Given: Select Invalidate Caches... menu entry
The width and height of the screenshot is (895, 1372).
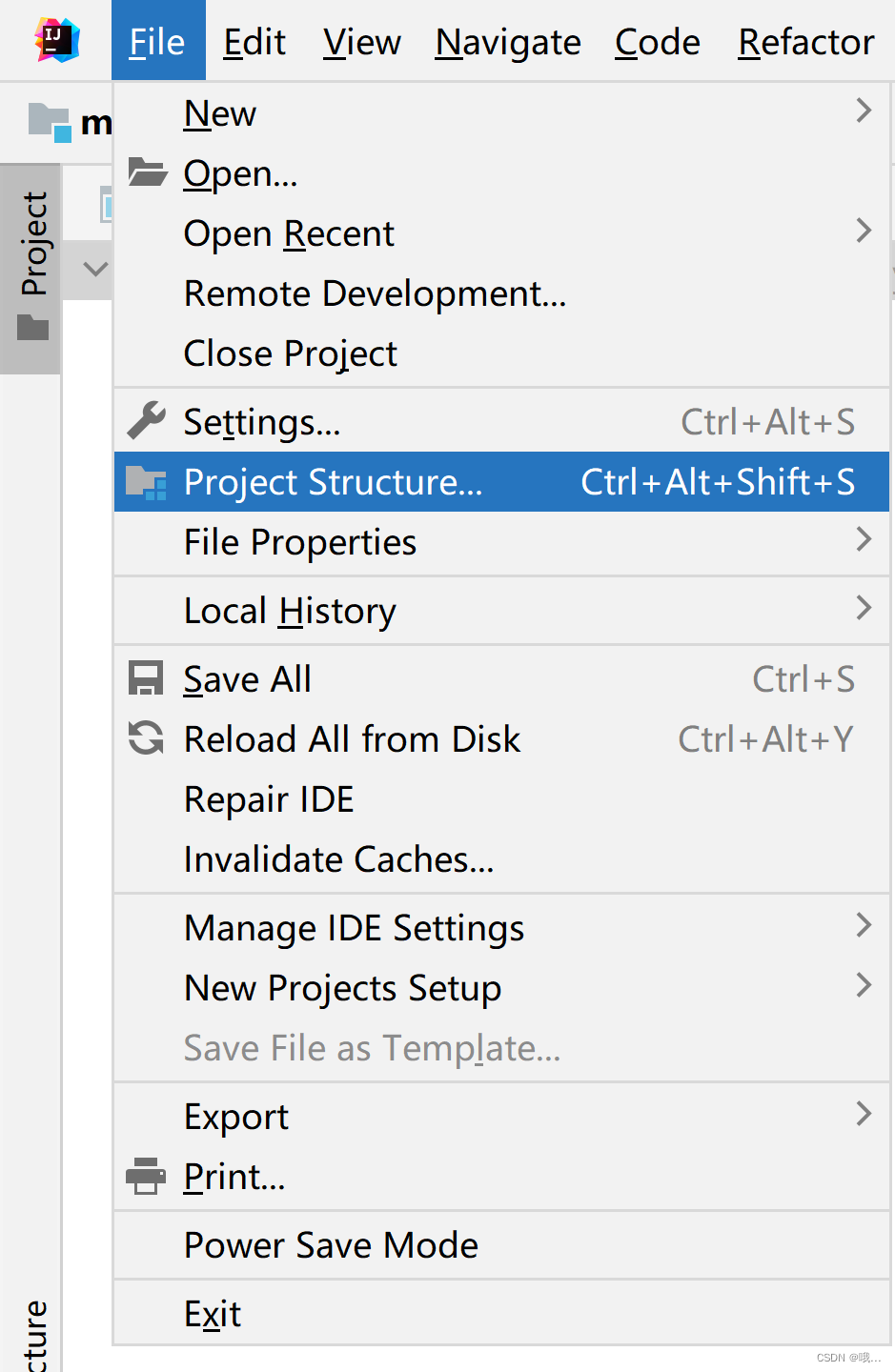Looking at the screenshot, I should [x=501, y=859].
